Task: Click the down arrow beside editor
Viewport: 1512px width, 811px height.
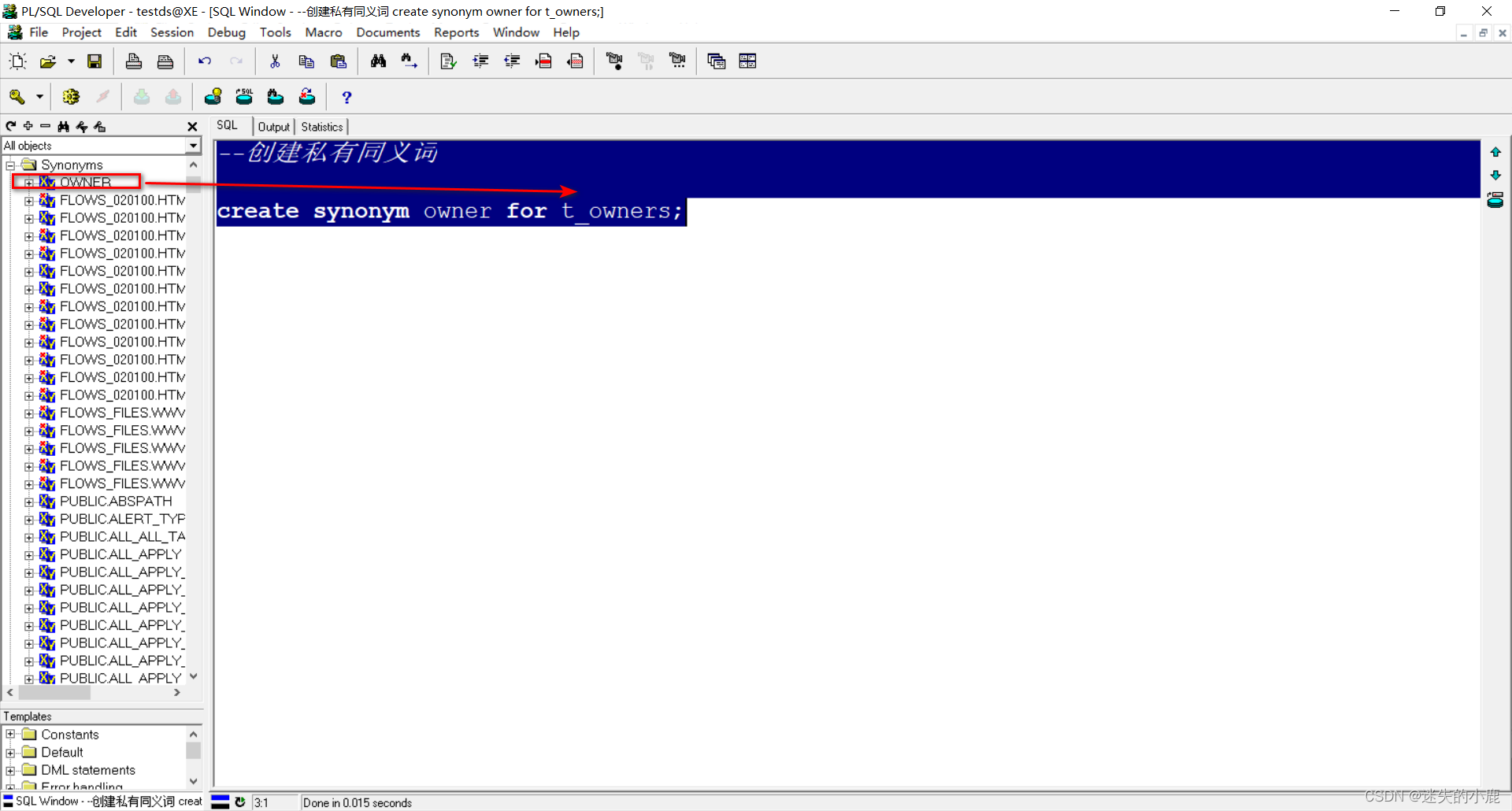Action: [x=1495, y=175]
